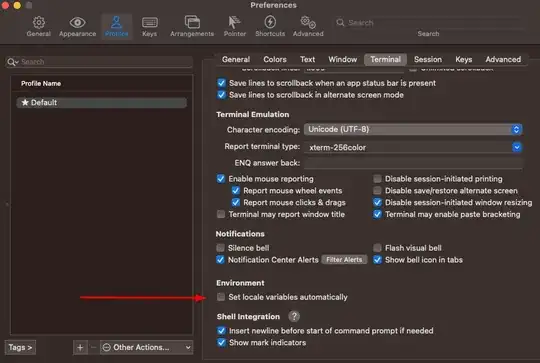
Task: Click the Shell Integration help question mark
Action: coord(294,316)
